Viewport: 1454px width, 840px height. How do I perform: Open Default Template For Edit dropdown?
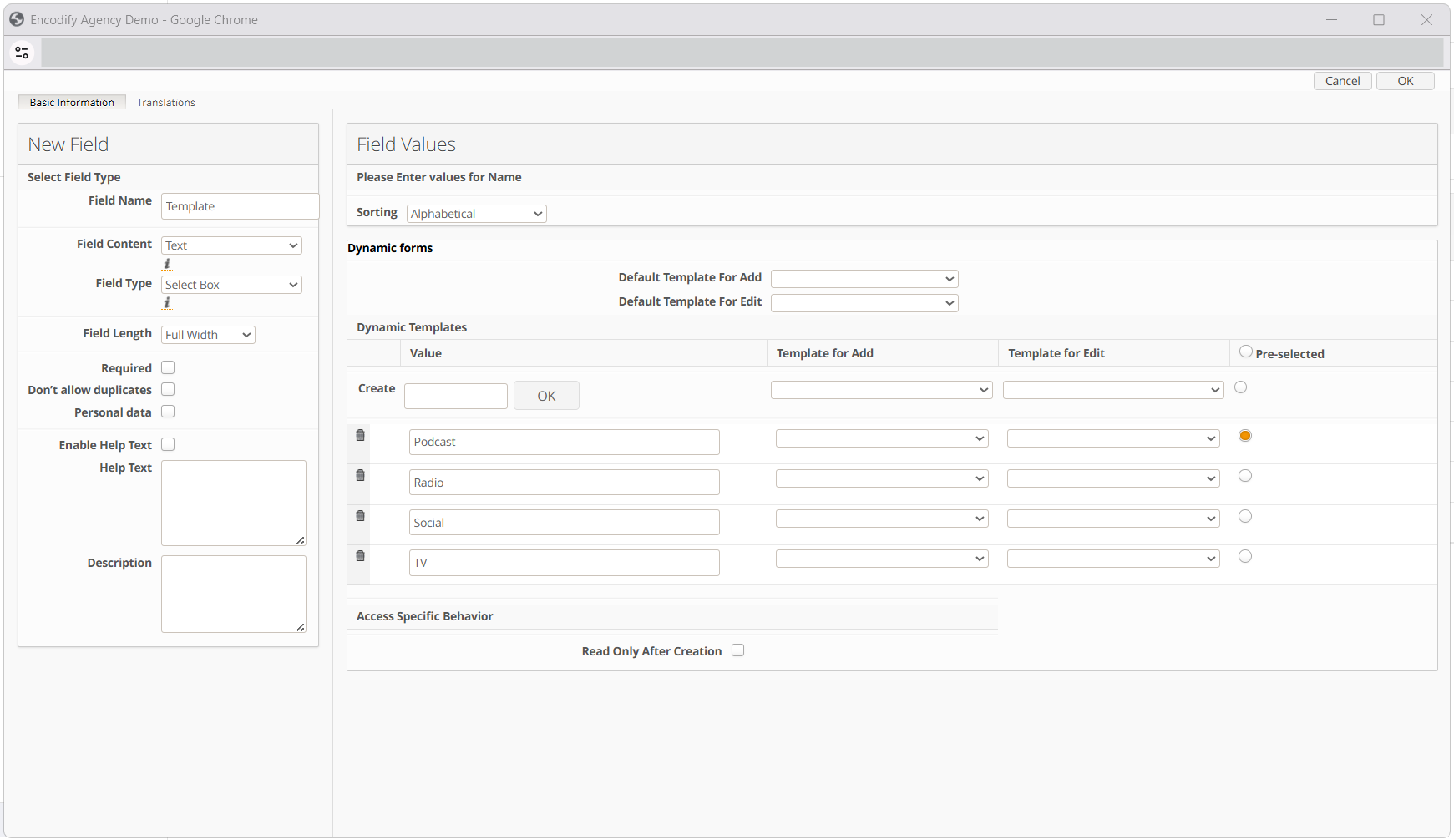click(x=864, y=303)
